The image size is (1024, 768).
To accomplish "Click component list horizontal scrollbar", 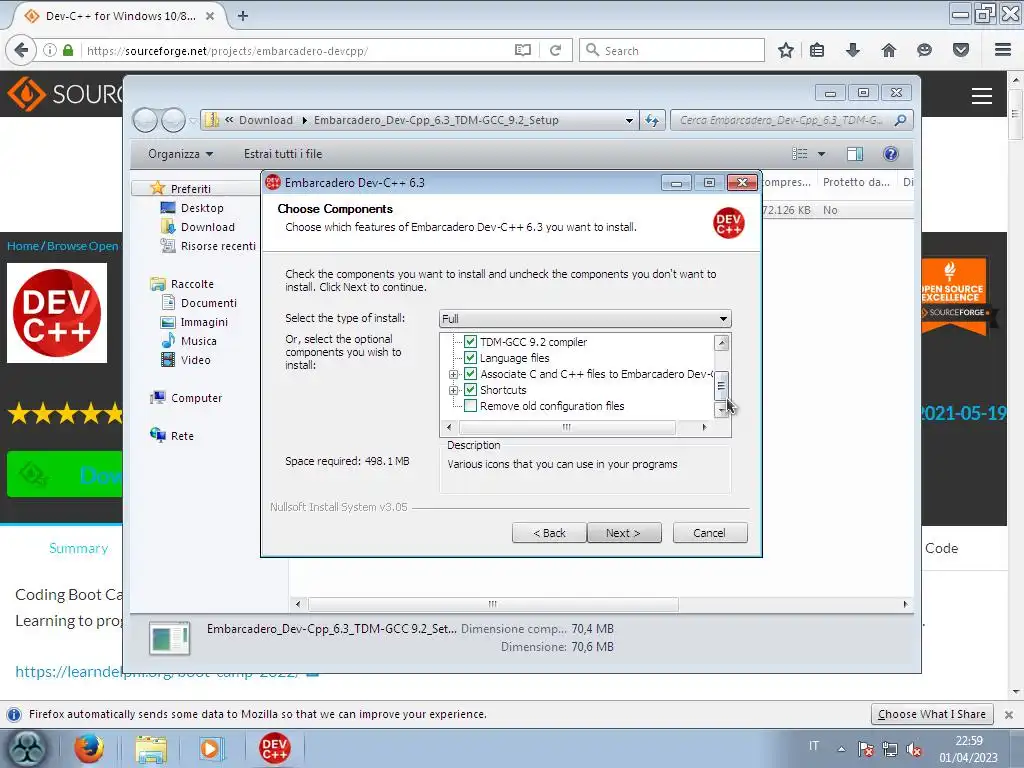I will (567, 427).
